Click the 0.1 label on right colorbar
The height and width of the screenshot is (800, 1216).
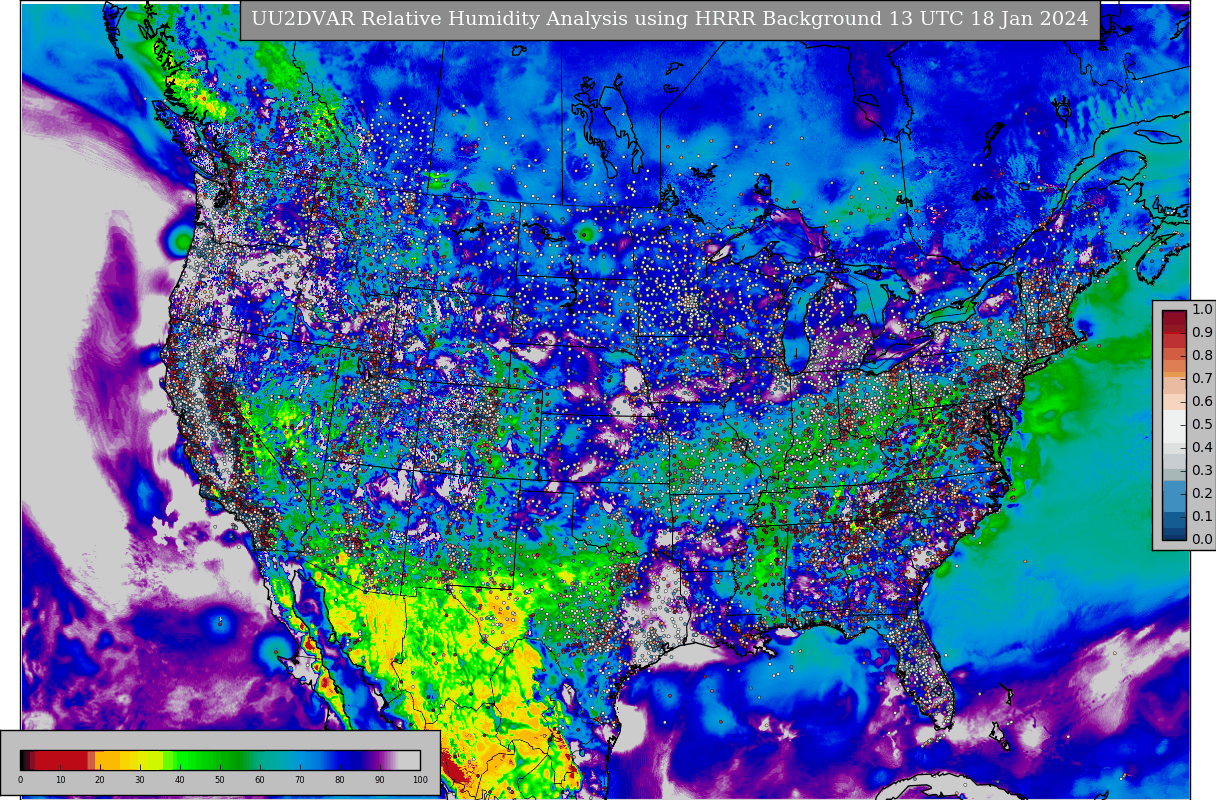(1202, 516)
